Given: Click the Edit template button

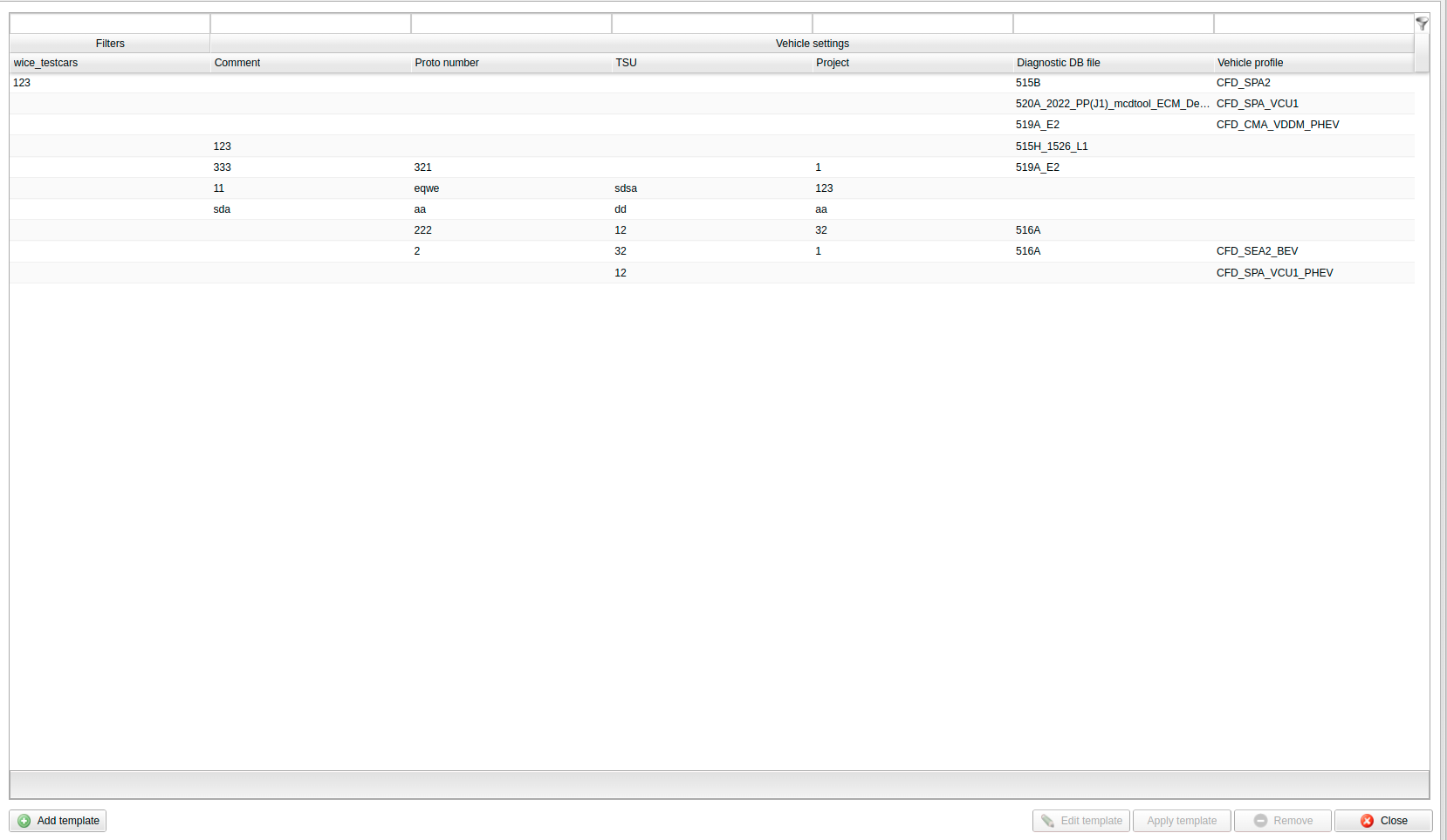Looking at the screenshot, I should [1080, 821].
